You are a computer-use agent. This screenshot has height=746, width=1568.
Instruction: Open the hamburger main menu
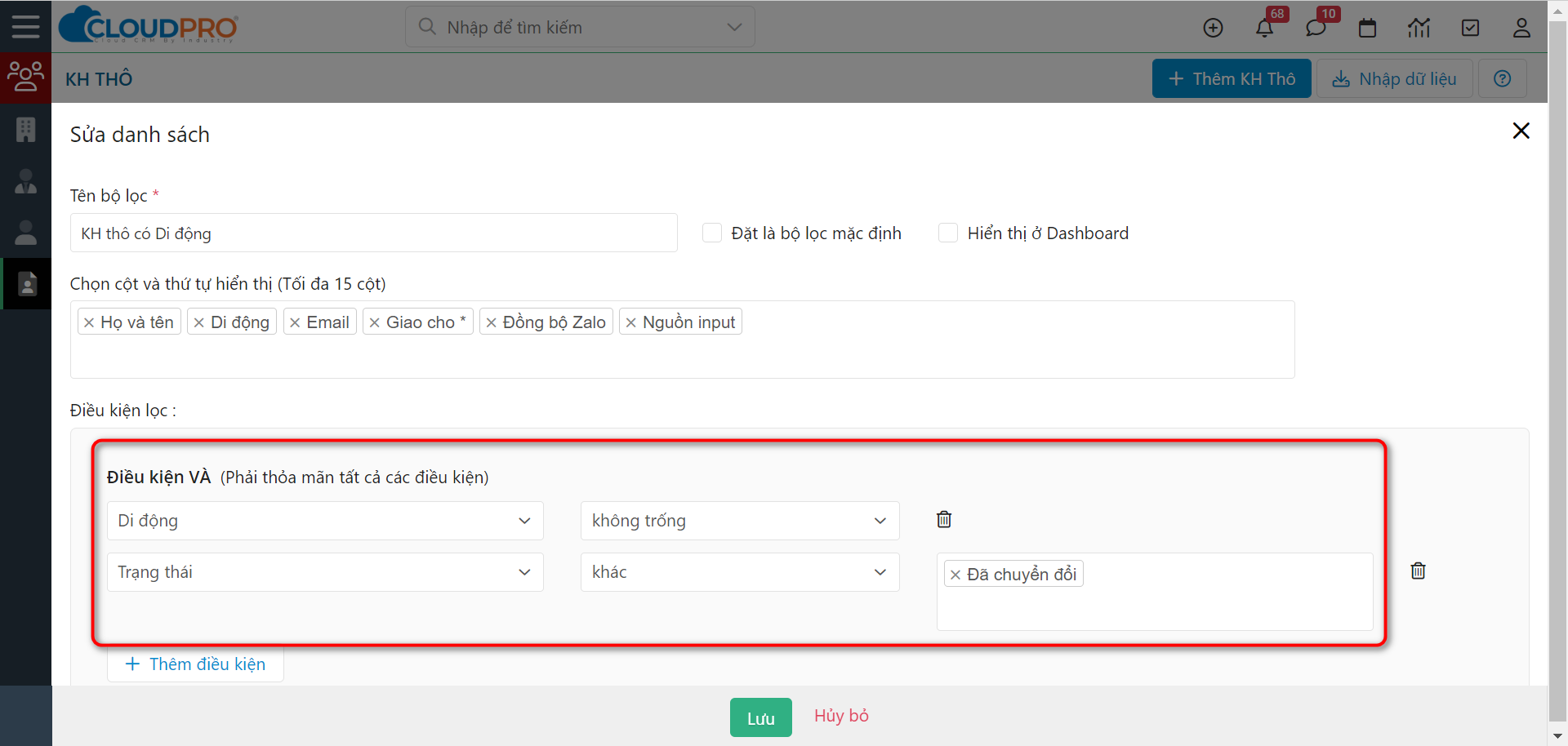25,26
